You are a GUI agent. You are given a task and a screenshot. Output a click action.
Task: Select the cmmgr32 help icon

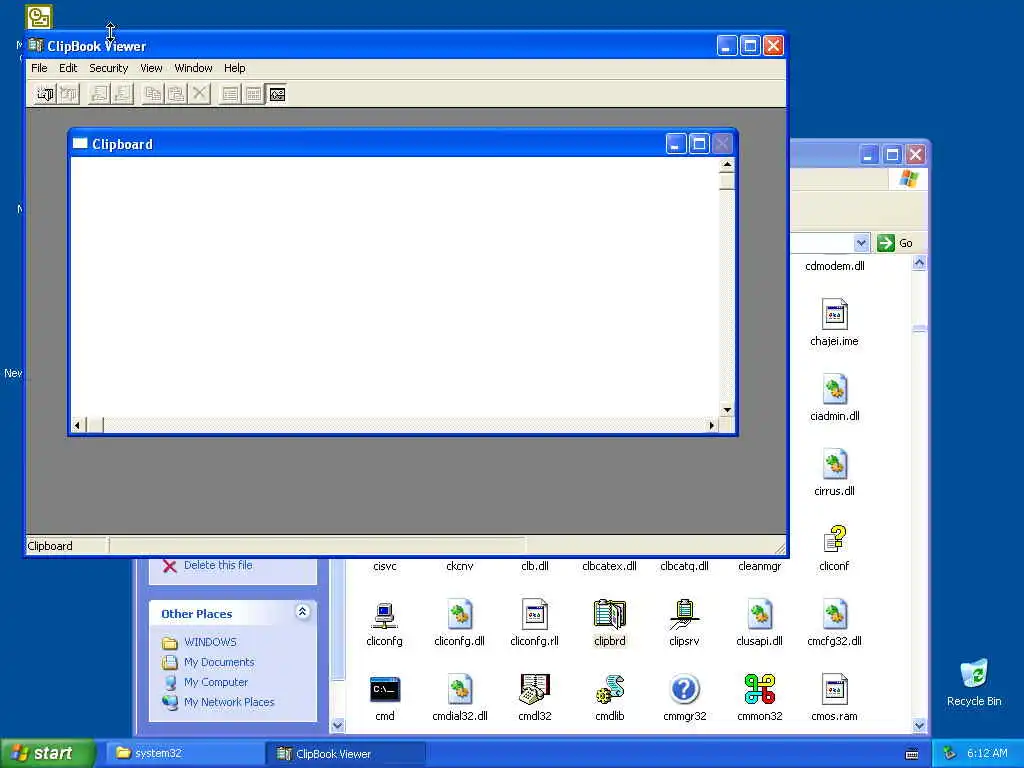click(x=684, y=690)
